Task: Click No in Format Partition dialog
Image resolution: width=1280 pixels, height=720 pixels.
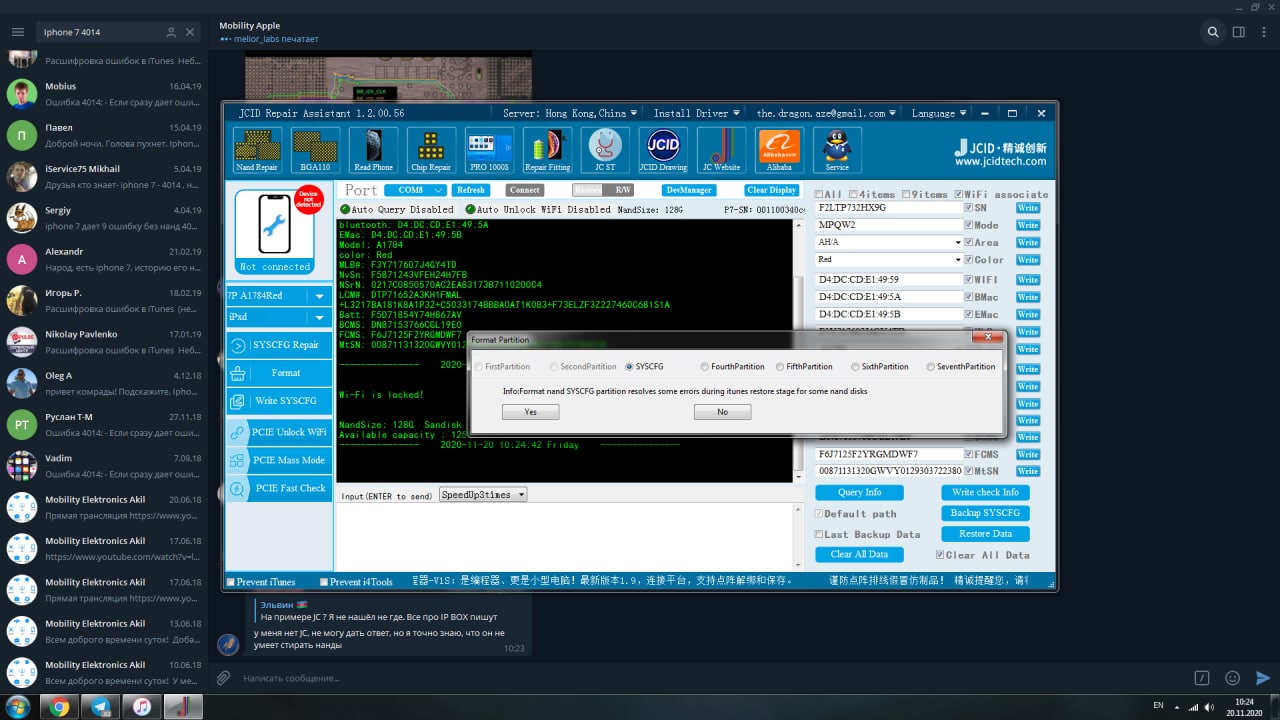Action: pyautogui.click(x=722, y=412)
